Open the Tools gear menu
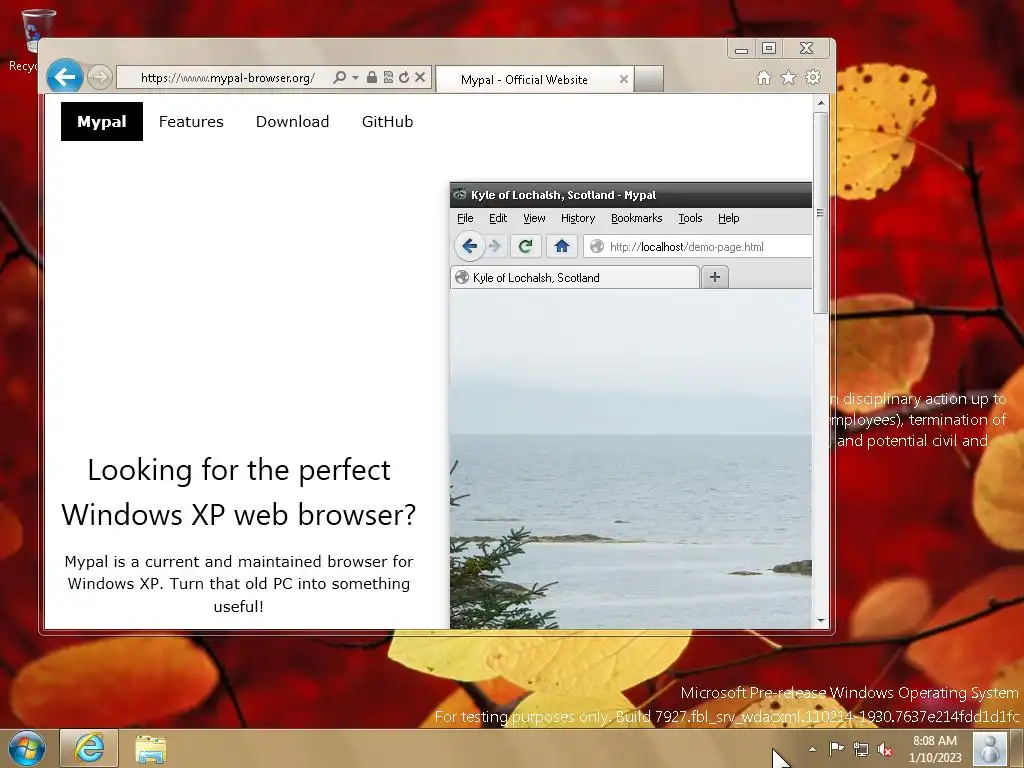1024x768 pixels. pyautogui.click(x=813, y=78)
